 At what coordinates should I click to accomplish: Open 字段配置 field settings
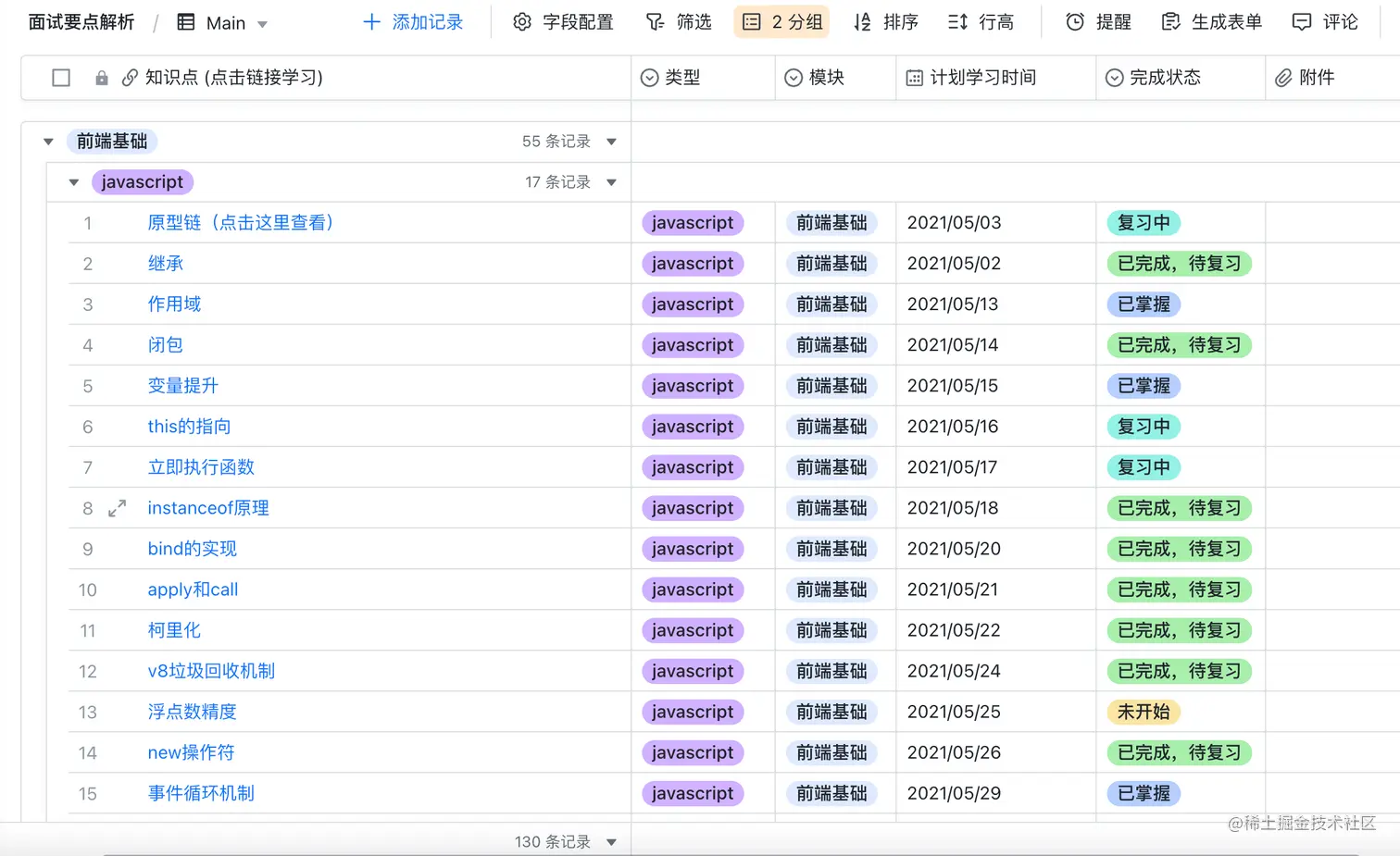[x=563, y=22]
